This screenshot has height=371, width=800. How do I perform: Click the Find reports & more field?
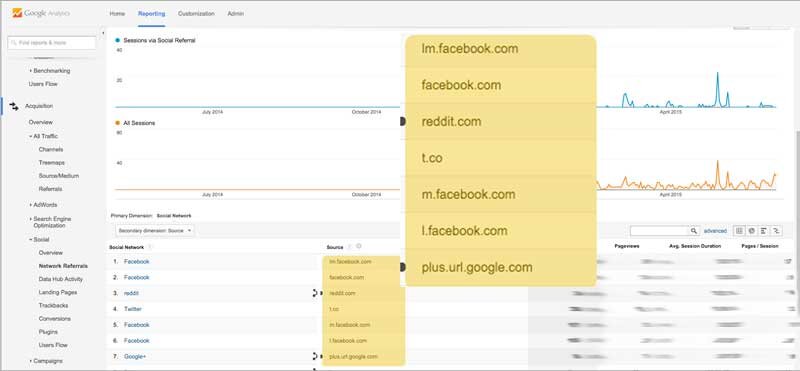[x=52, y=43]
